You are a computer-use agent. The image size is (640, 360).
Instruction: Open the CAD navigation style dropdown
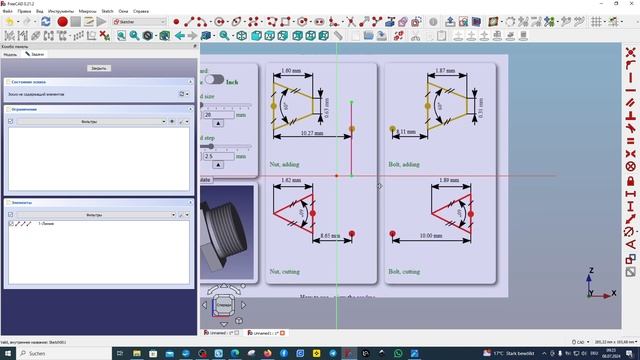click(x=580, y=342)
